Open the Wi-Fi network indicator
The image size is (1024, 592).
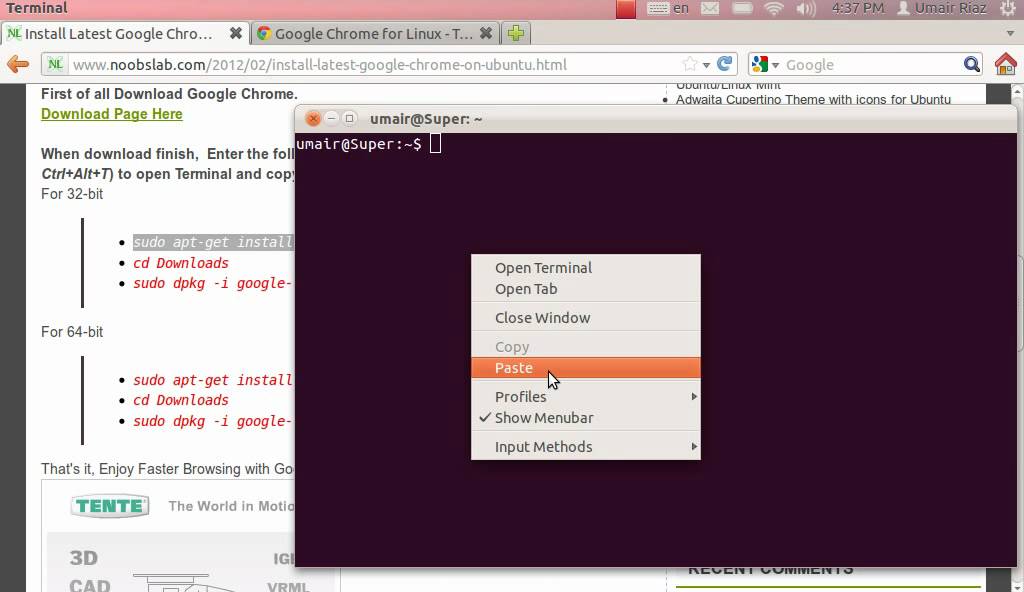pos(774,8)
